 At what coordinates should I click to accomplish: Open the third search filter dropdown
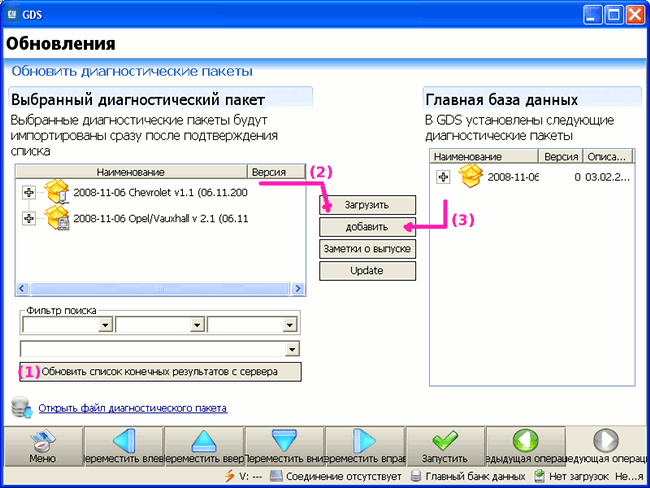[x=289, y=325]
